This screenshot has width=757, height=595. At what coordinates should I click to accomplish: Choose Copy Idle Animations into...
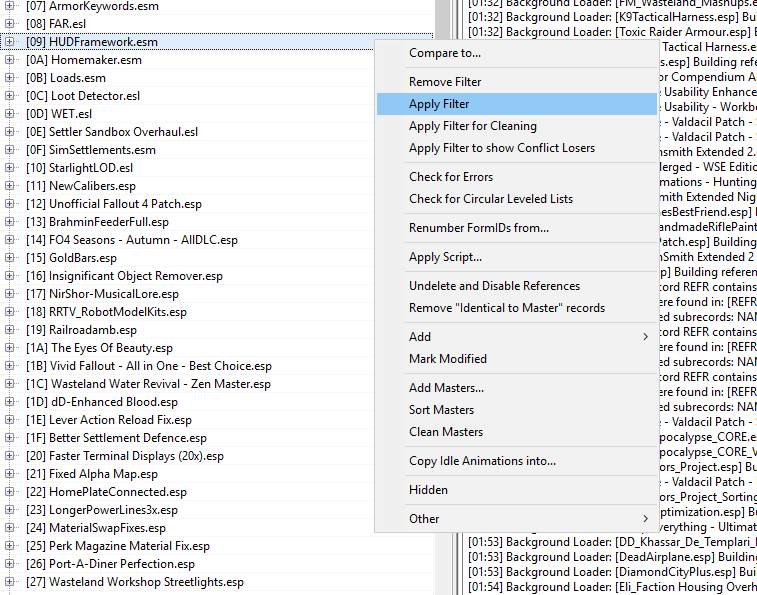(517, 461)
